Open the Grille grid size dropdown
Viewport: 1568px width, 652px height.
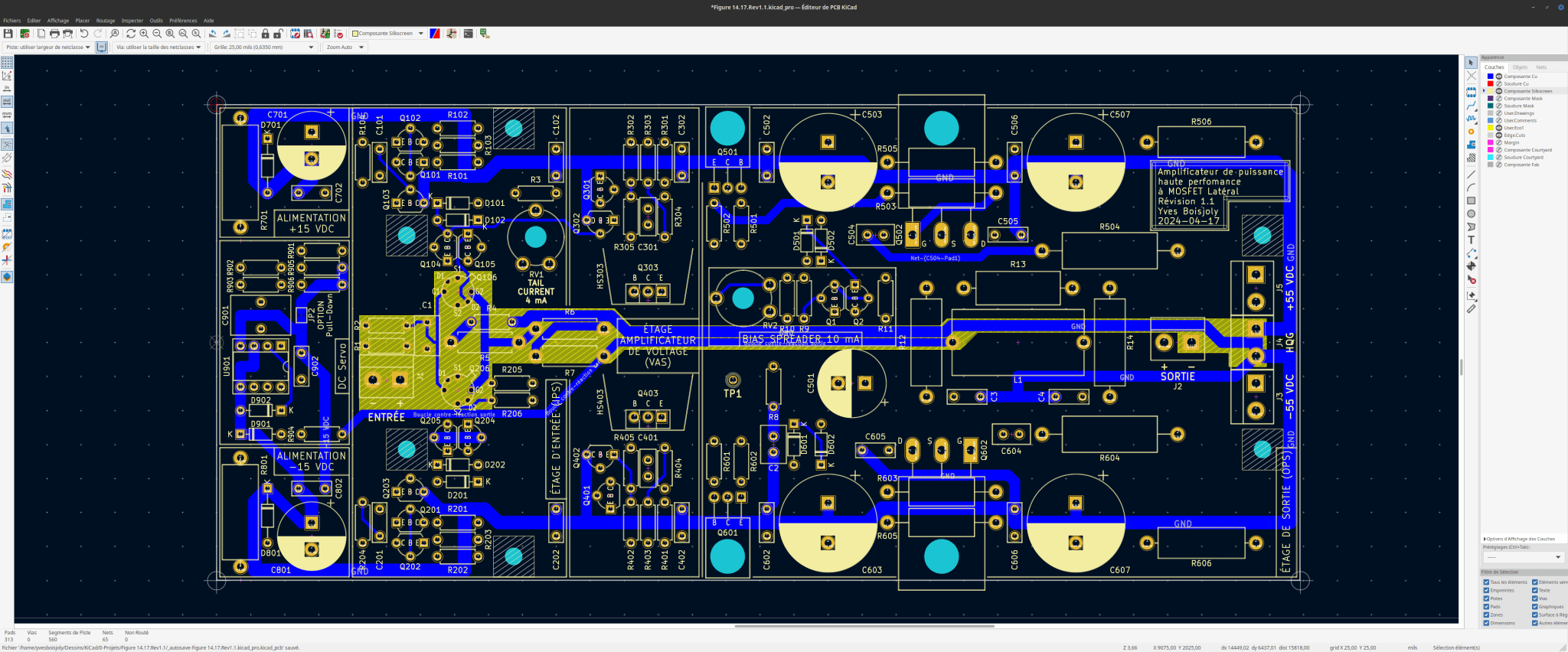263,47
